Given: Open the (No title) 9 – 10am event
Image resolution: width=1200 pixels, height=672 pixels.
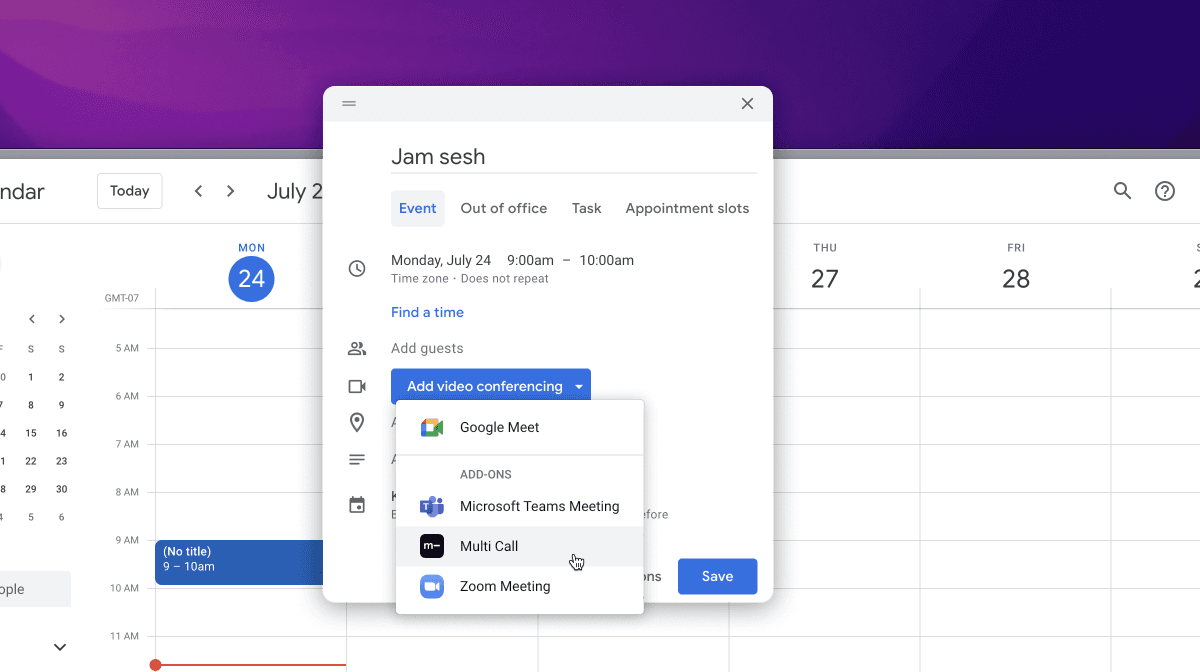Looking at the screenshot, I should pyautogui.click(x=240, y=562).
